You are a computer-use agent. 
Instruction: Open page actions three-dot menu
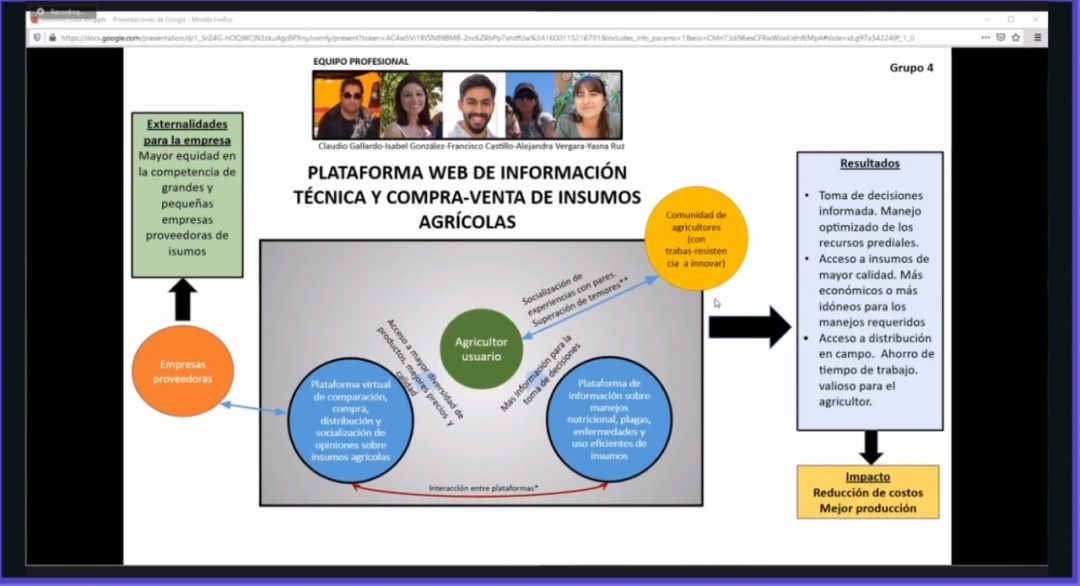click(x=985, y=37)
